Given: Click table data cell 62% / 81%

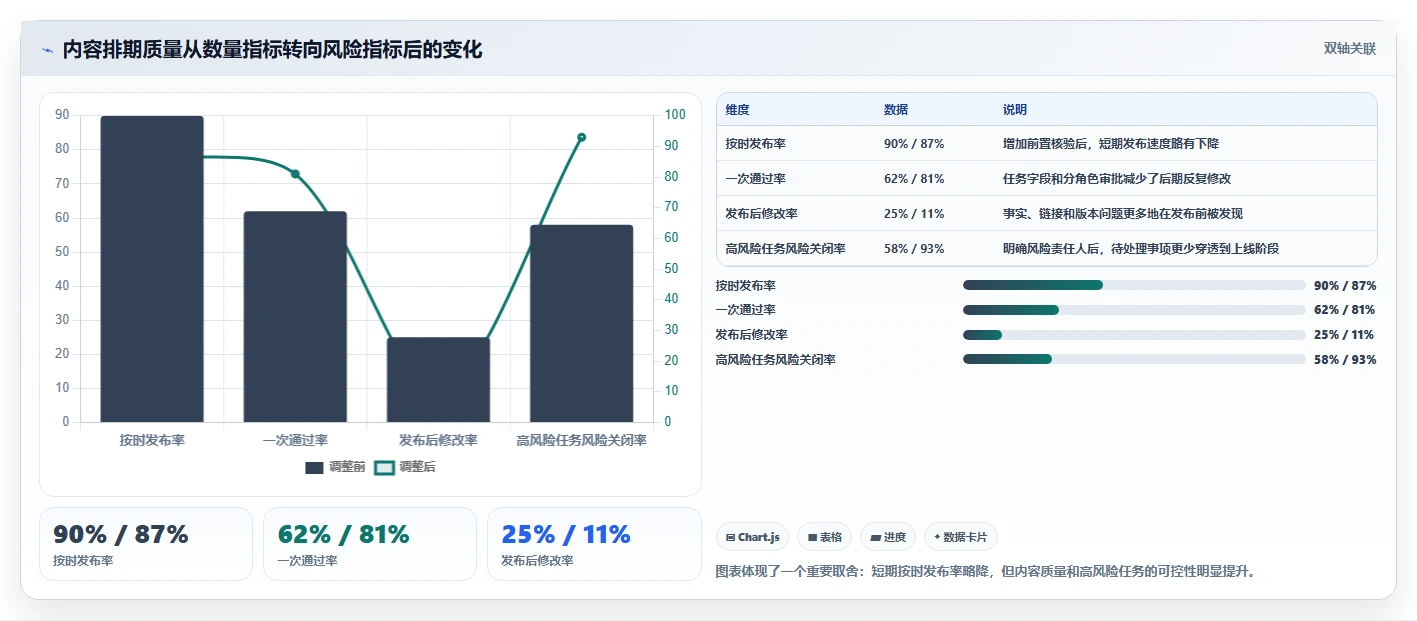Looking at the screenshot, I should [x=914, y=179].
